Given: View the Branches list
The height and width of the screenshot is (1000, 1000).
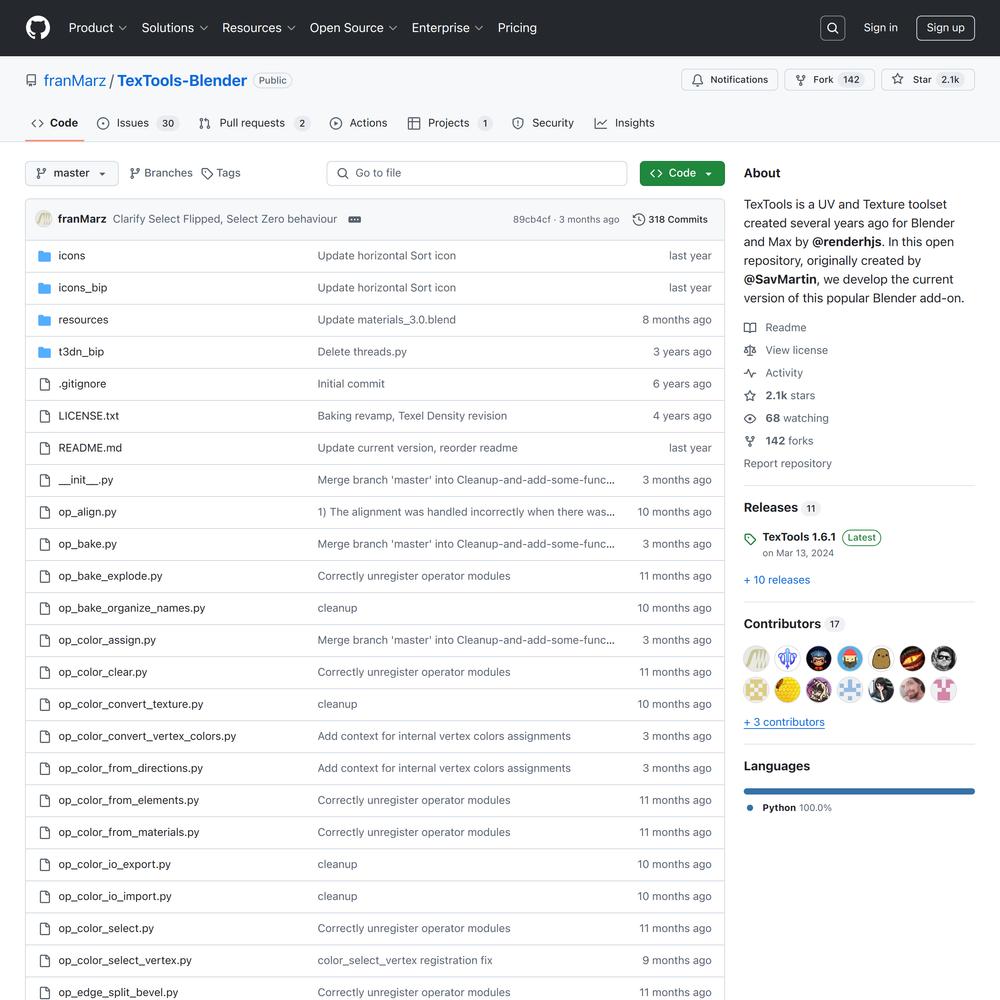Looking at the screenshot, I should (161, 173).
